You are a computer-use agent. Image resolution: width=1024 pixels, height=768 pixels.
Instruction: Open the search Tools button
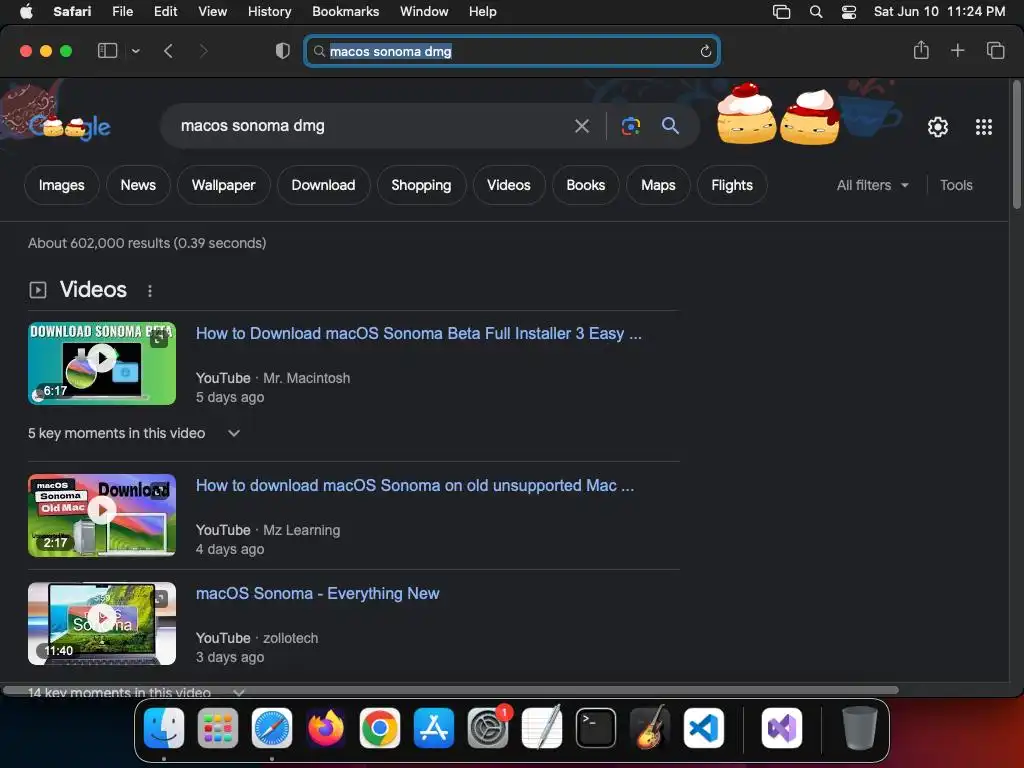tap(956, 185)
